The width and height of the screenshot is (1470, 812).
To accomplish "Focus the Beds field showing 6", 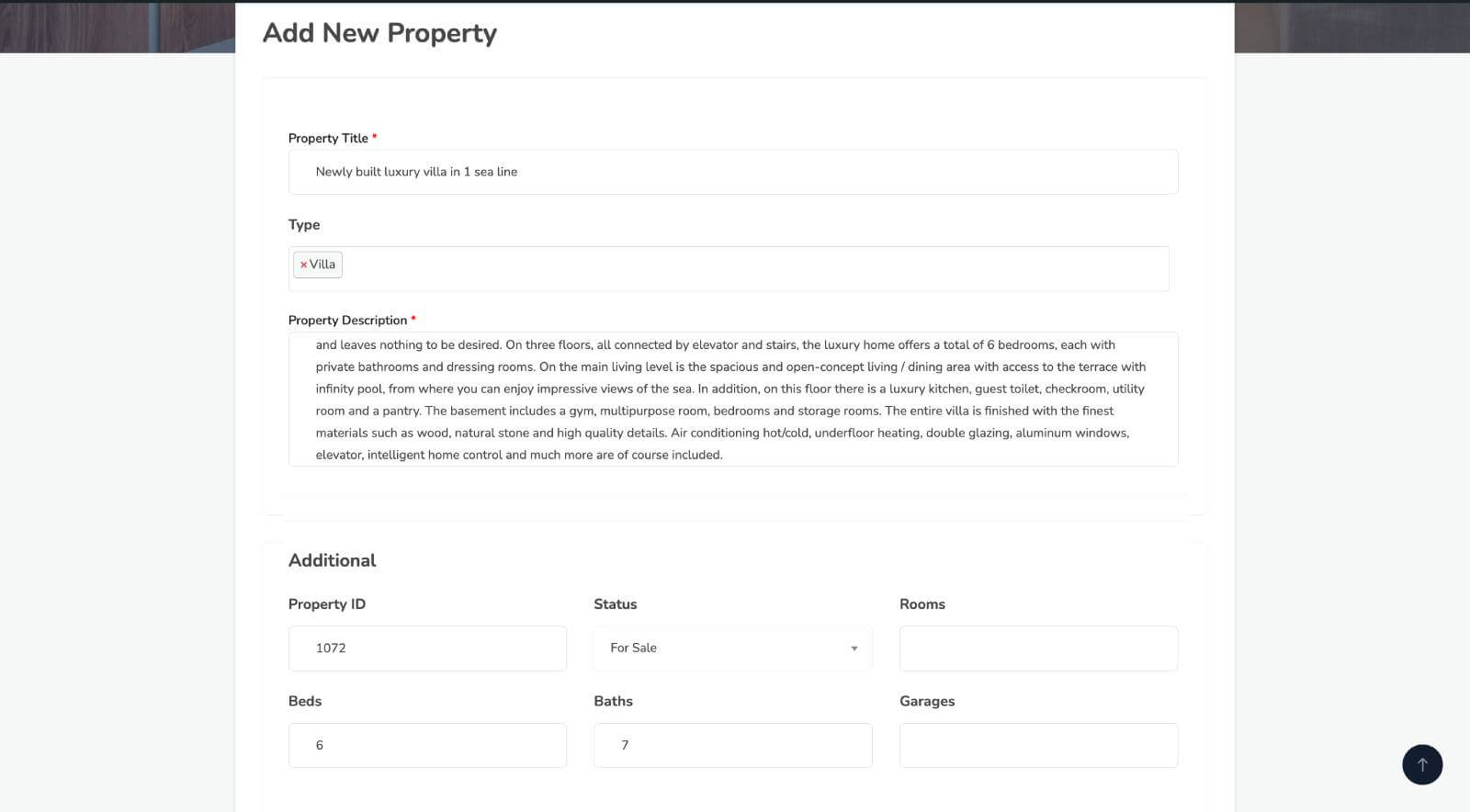I will tap(427, 745).
